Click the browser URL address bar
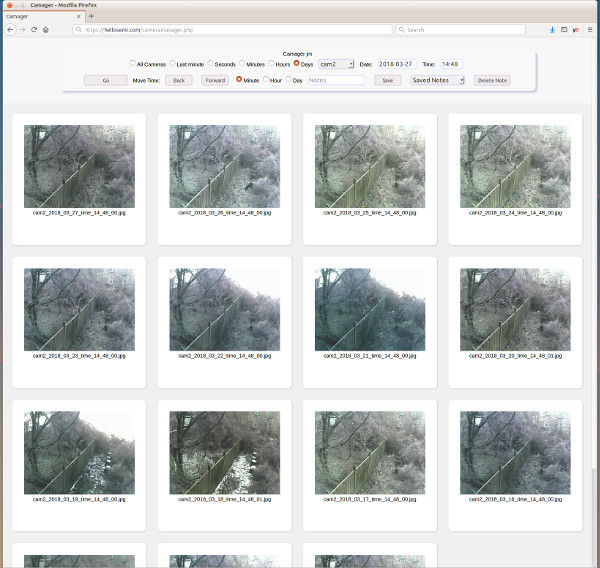The width and height of the screenshot is (600, 568). [233, 29]
